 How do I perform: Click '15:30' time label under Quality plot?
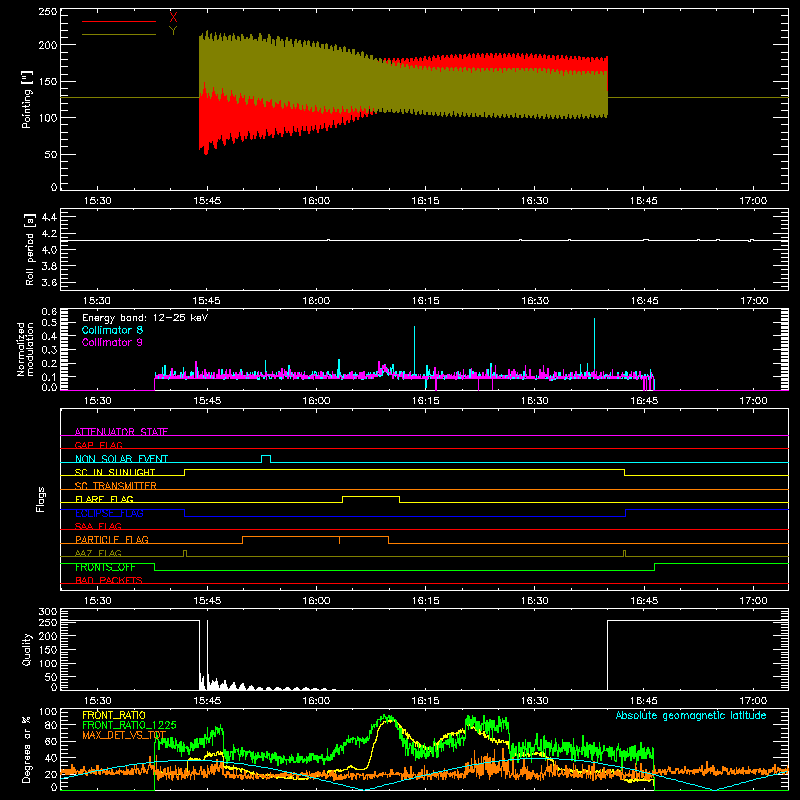[97, 701]
